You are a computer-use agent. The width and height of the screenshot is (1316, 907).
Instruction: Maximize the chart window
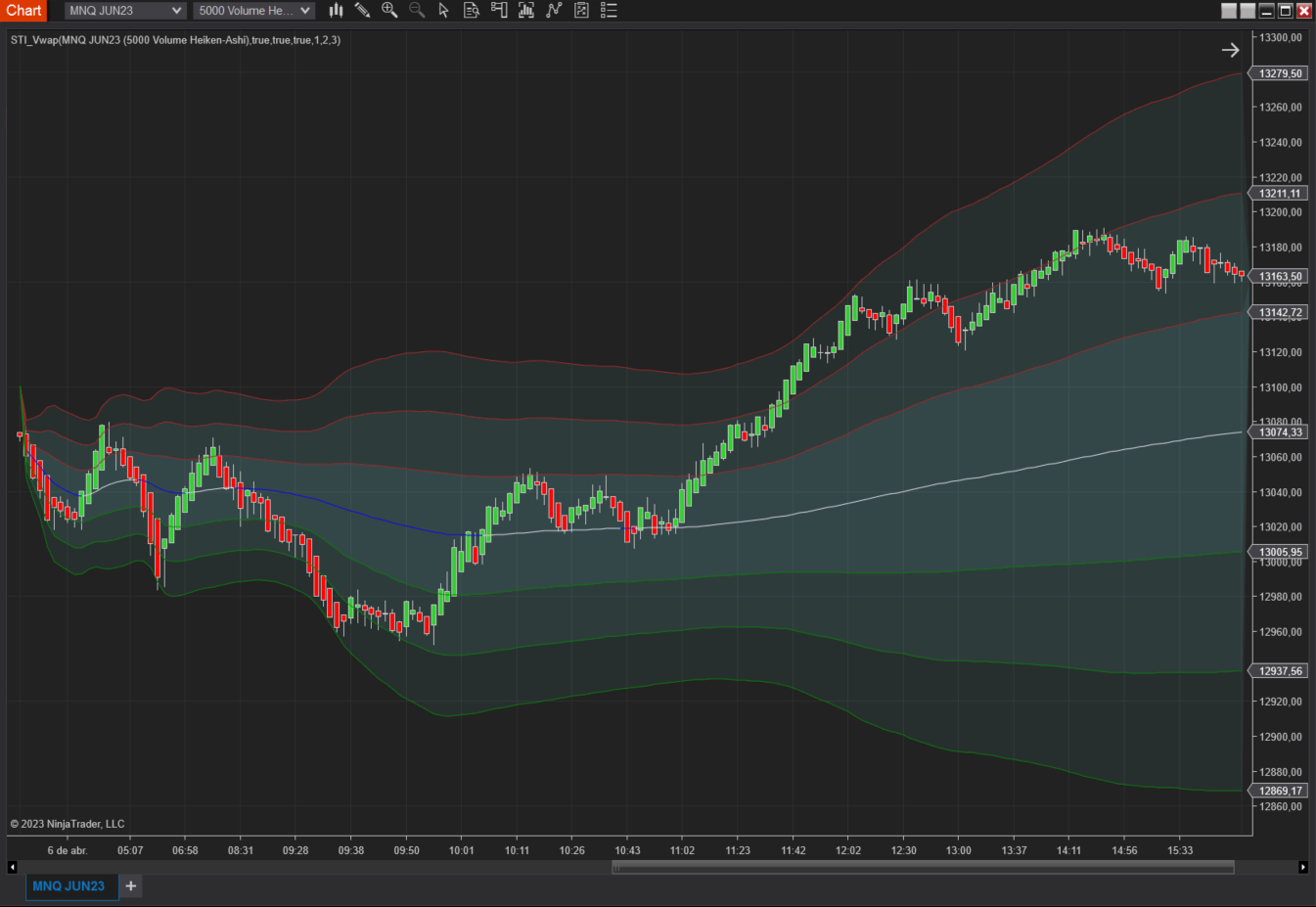[1285, 11]
